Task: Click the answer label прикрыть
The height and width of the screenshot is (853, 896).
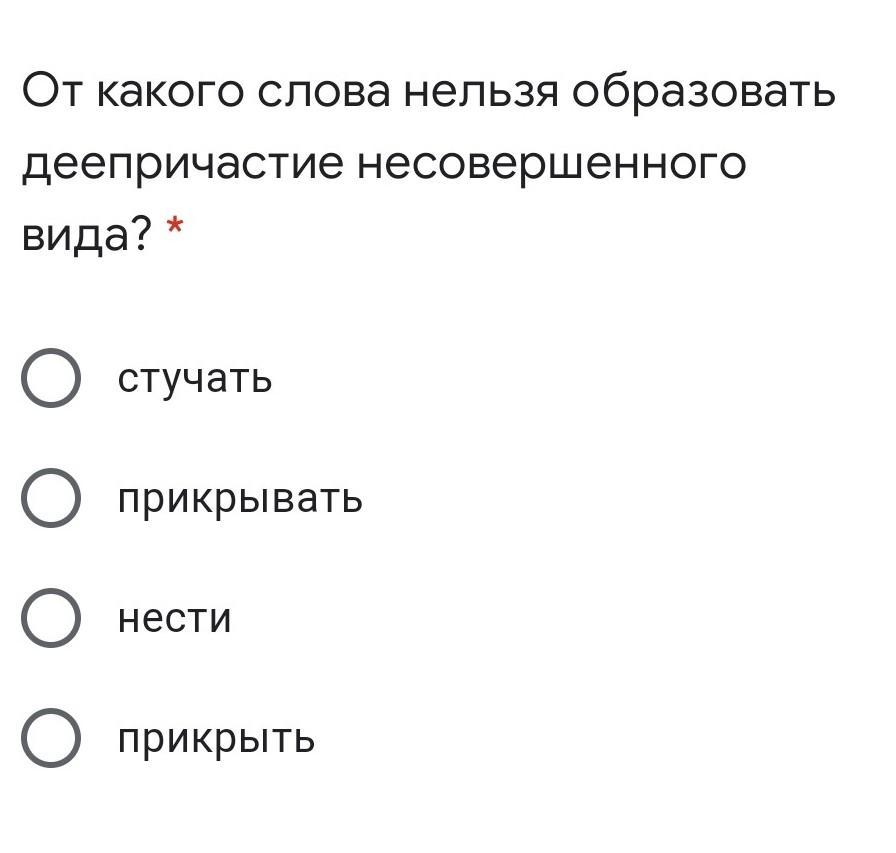Action: [x=216, y=739]
